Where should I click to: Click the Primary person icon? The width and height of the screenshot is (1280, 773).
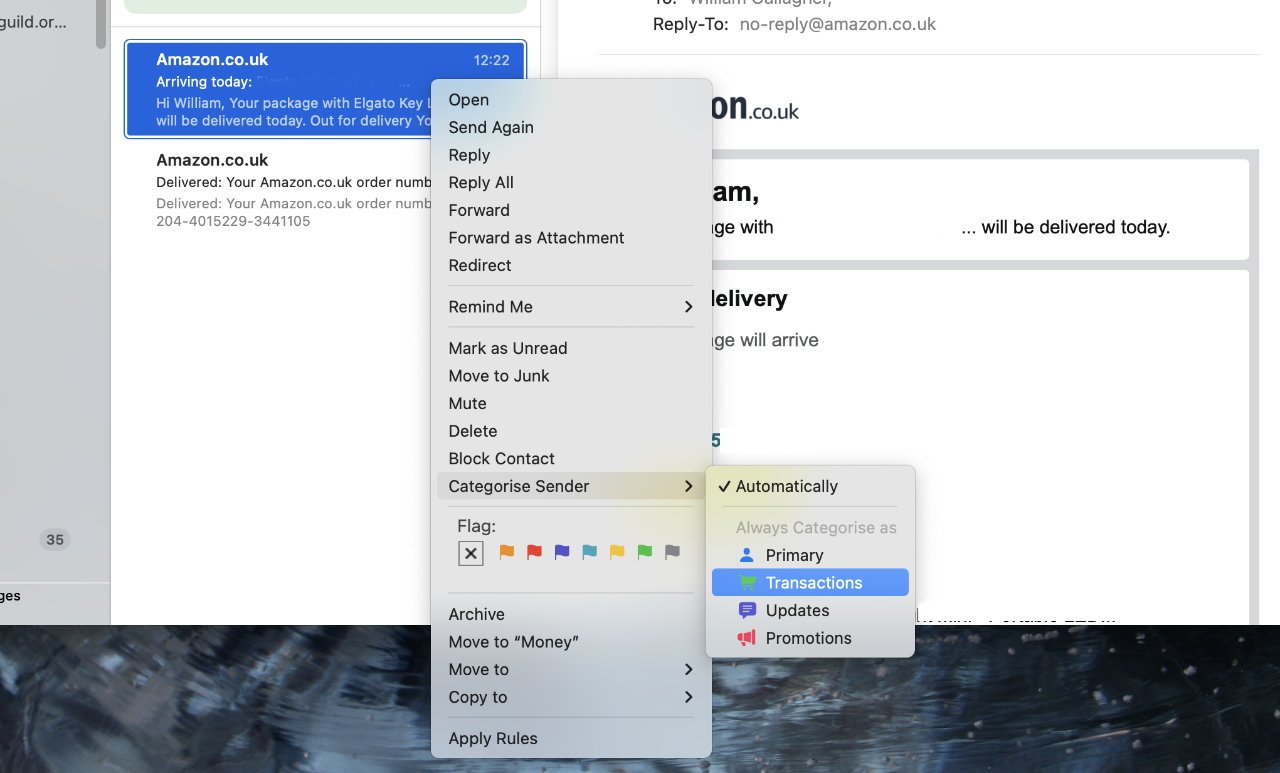[746, 555]
